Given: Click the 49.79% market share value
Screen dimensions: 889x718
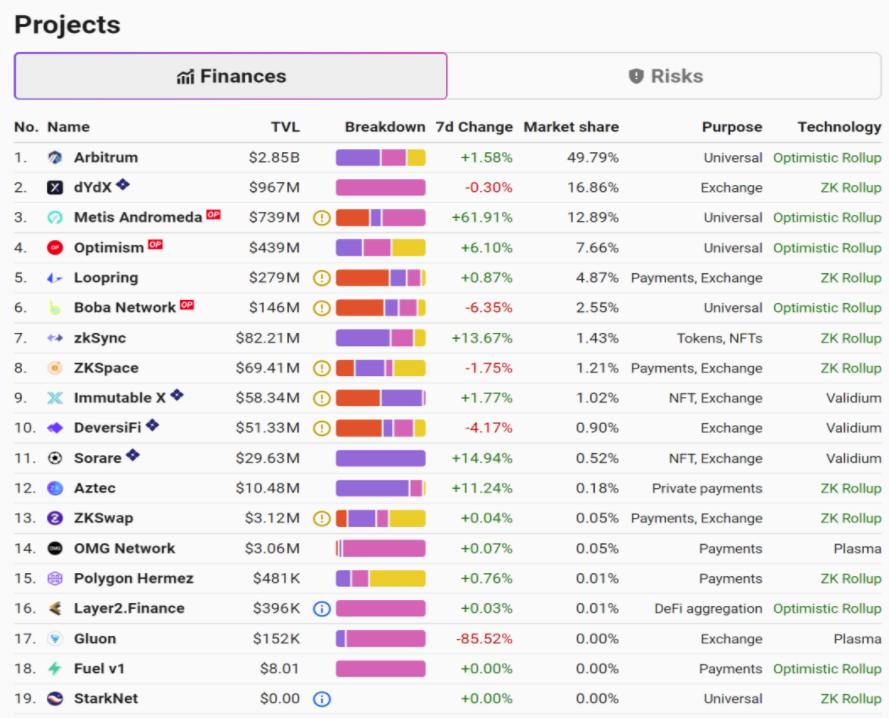Looking at the screenshot, I should click(593, 158).
